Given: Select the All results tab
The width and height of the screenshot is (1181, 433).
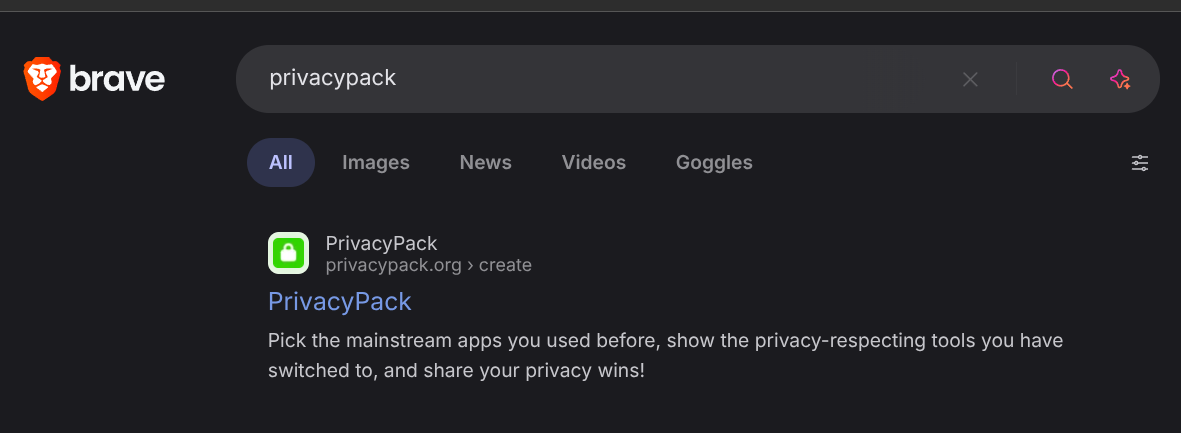Looking at the screenshot, I should (x=281, y=163).
